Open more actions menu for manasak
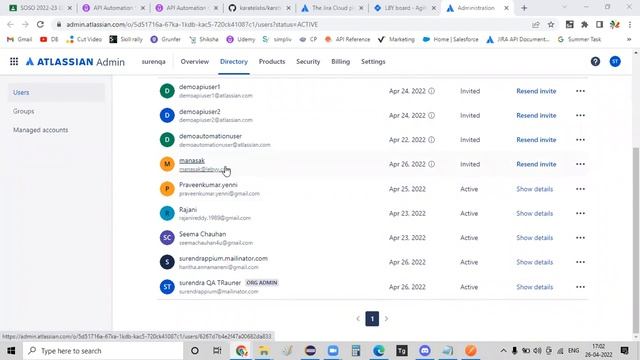 (580, 164)
